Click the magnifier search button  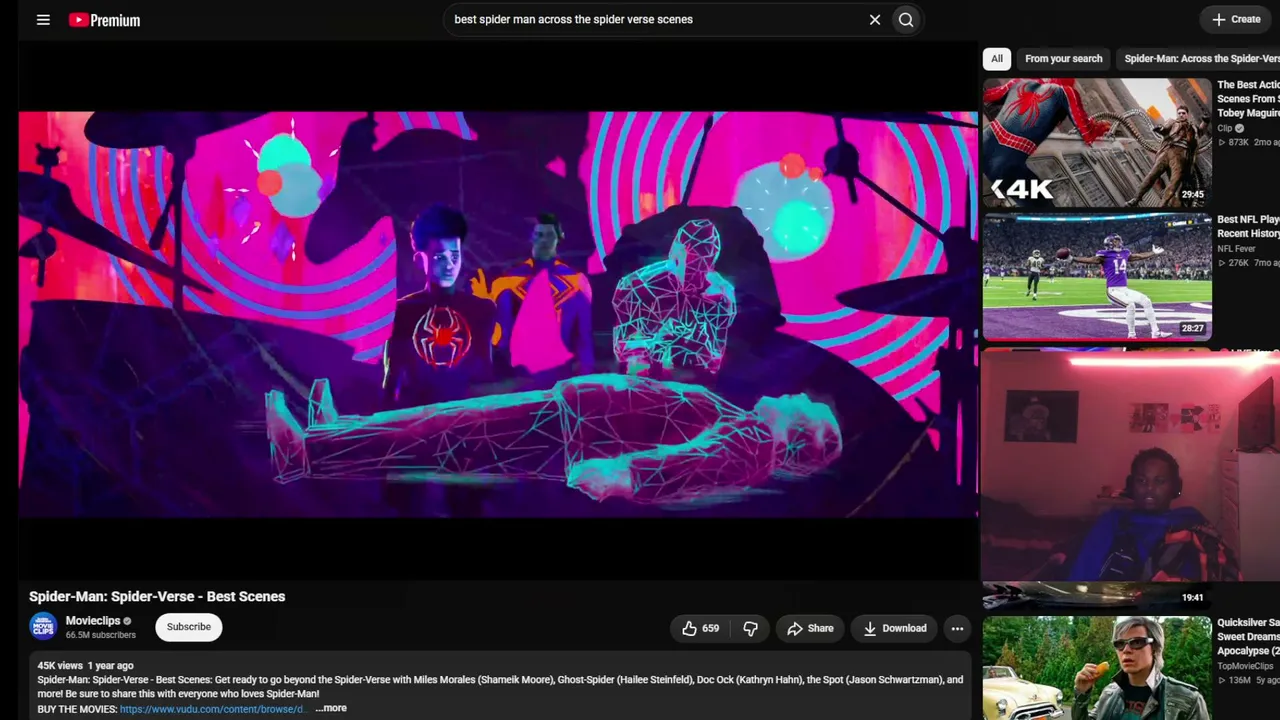906,19
